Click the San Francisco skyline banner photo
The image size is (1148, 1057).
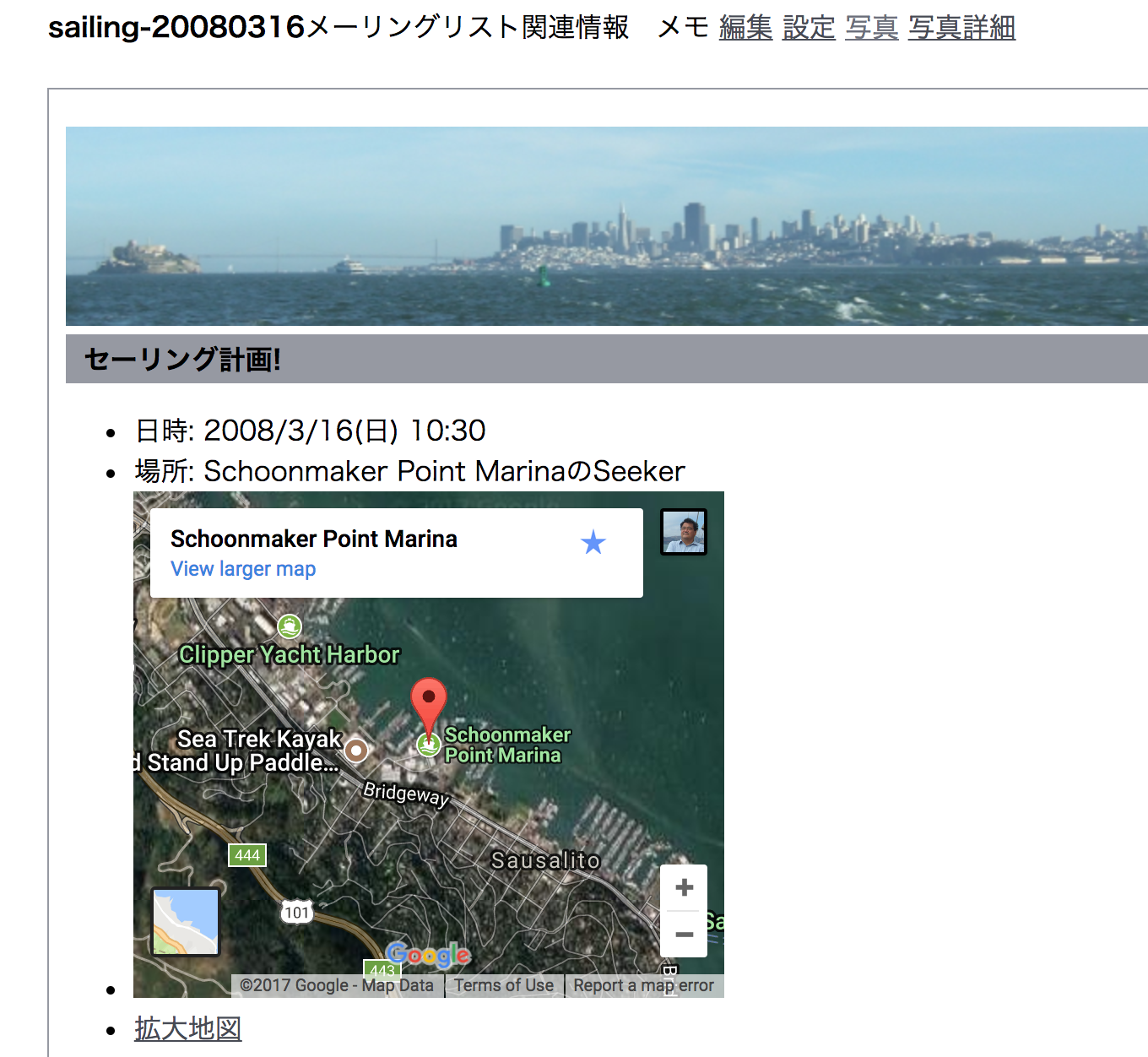606,226
